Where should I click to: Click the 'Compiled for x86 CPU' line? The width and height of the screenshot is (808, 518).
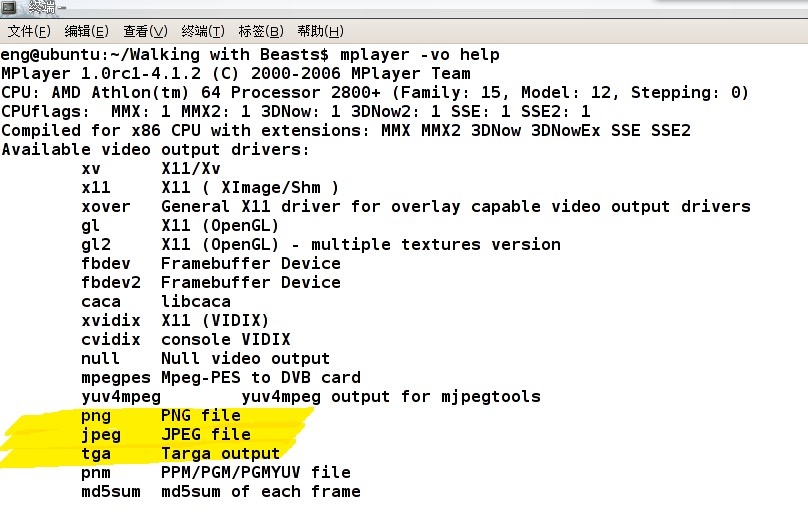click(x=346, y=131)
